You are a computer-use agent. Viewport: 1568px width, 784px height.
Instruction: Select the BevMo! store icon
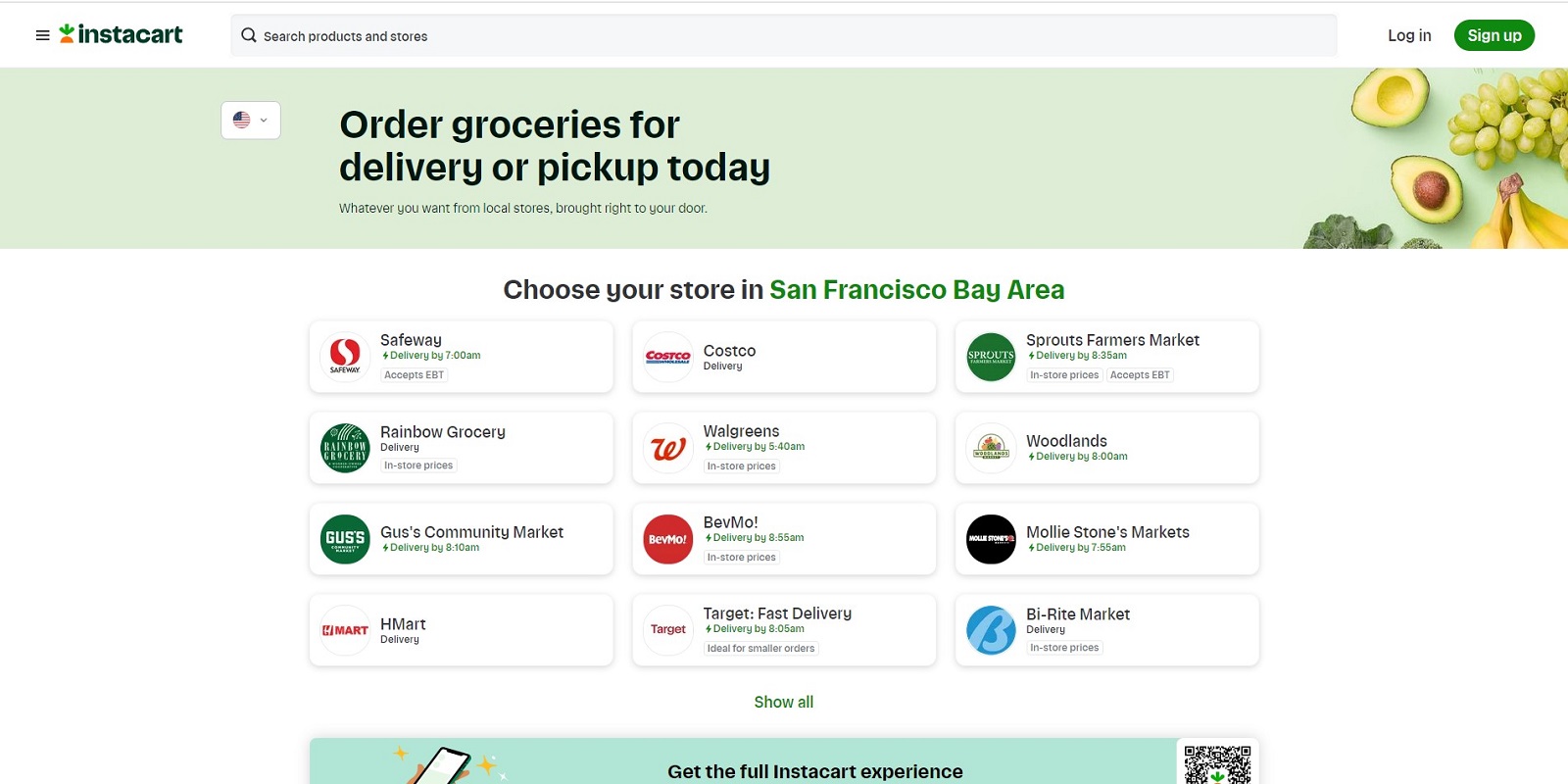tap(667, 539)
